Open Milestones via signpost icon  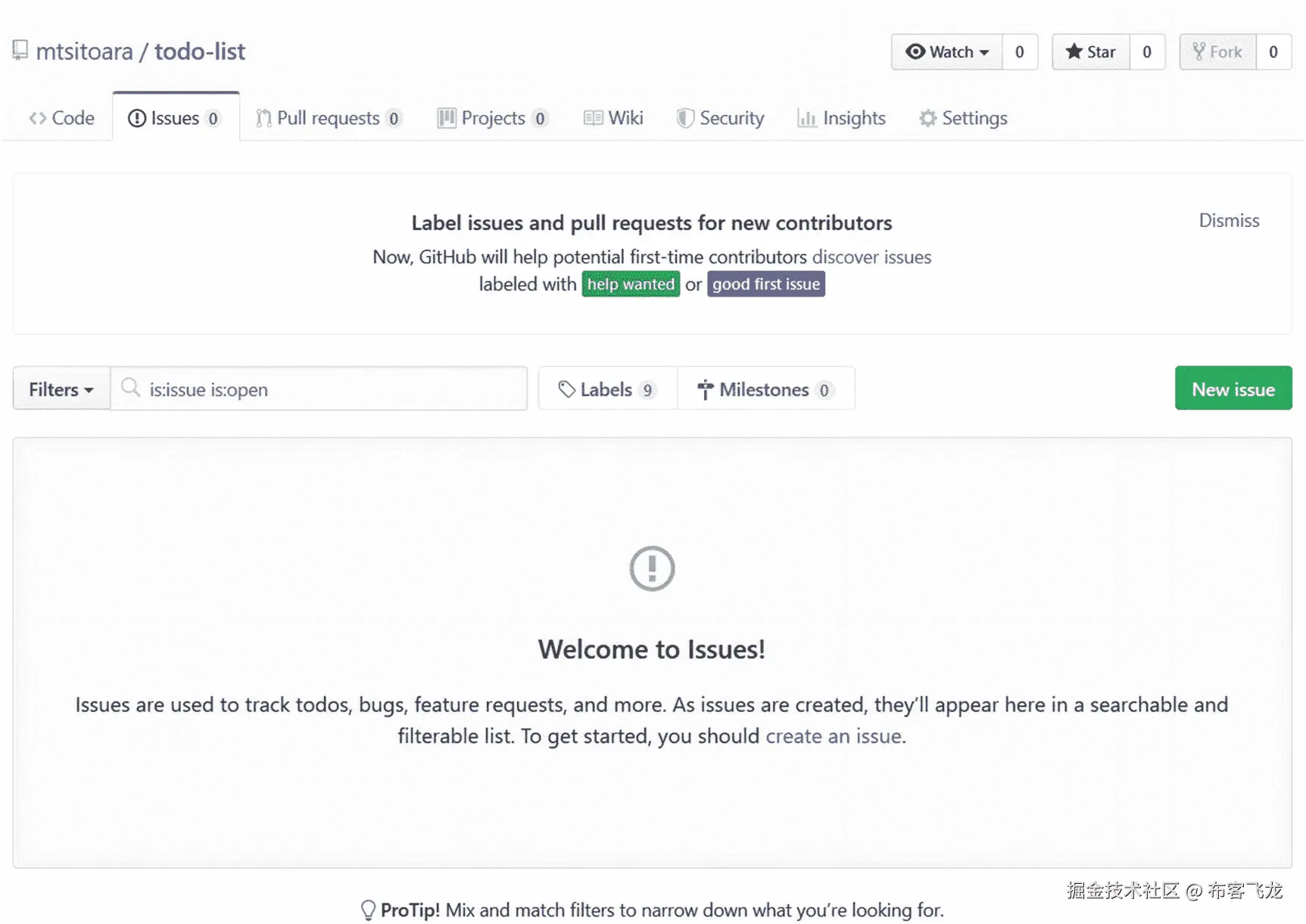coord(705,389)
